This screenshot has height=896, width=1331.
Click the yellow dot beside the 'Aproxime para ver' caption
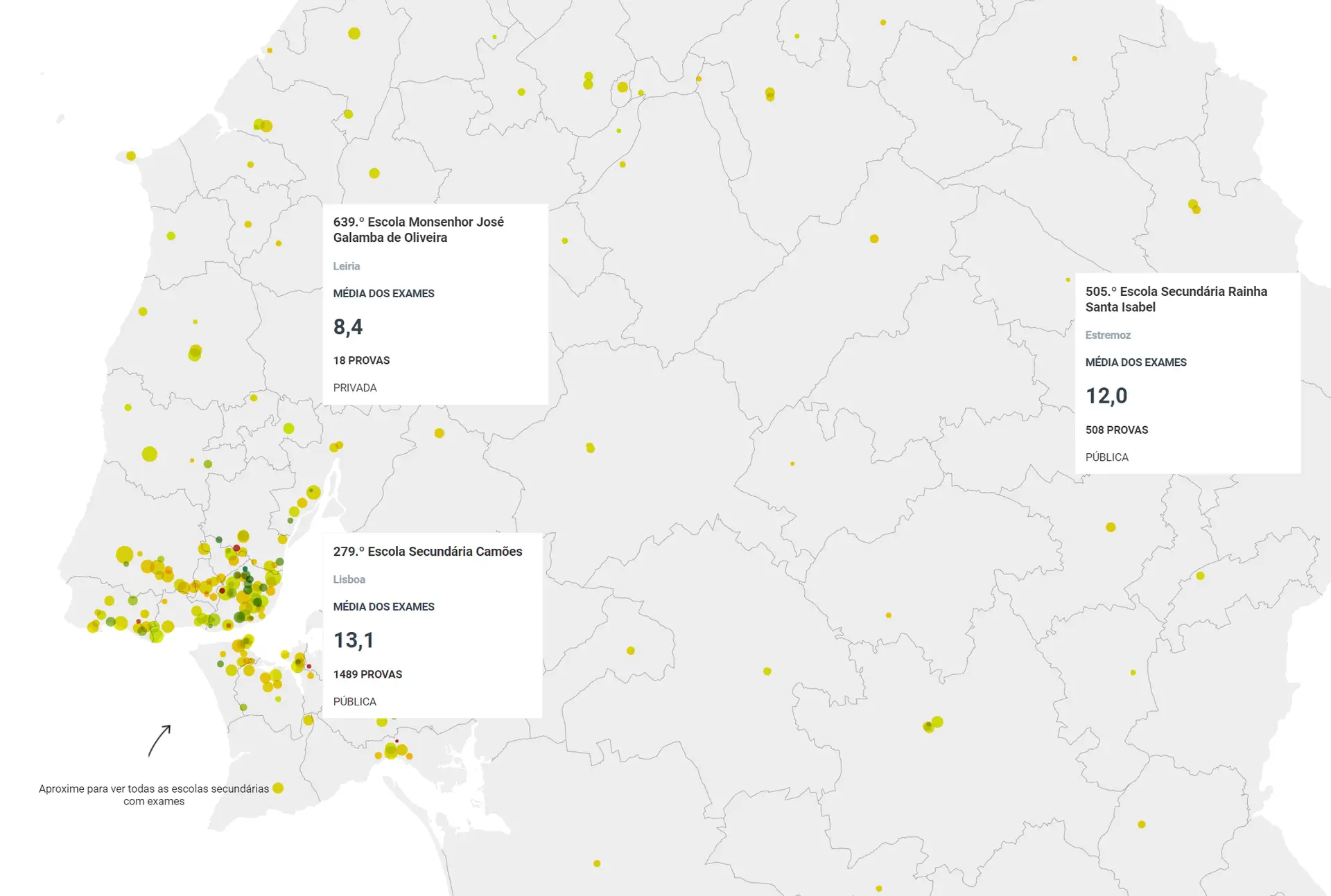(x=278, y=788)
